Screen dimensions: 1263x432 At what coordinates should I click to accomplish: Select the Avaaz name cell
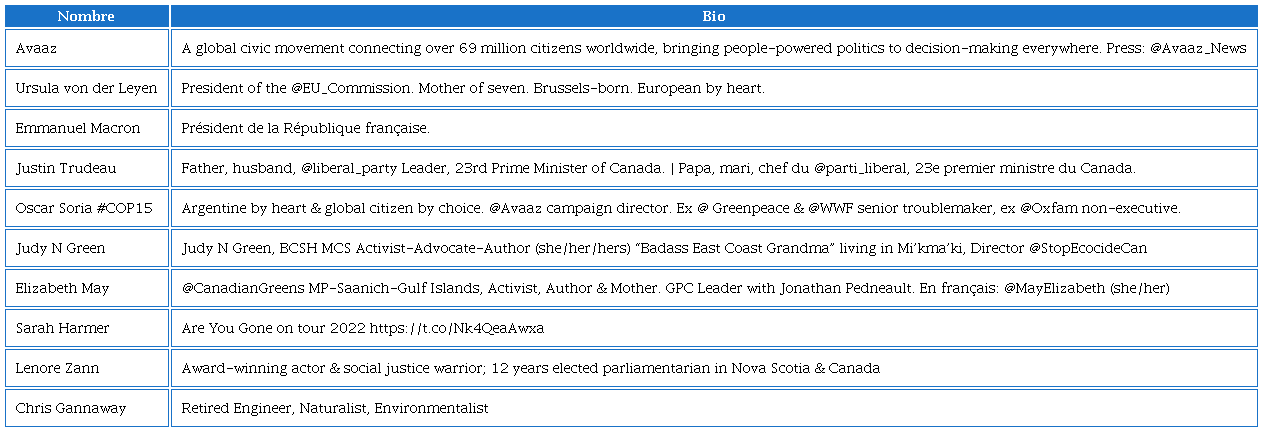[x=86, y=48]
